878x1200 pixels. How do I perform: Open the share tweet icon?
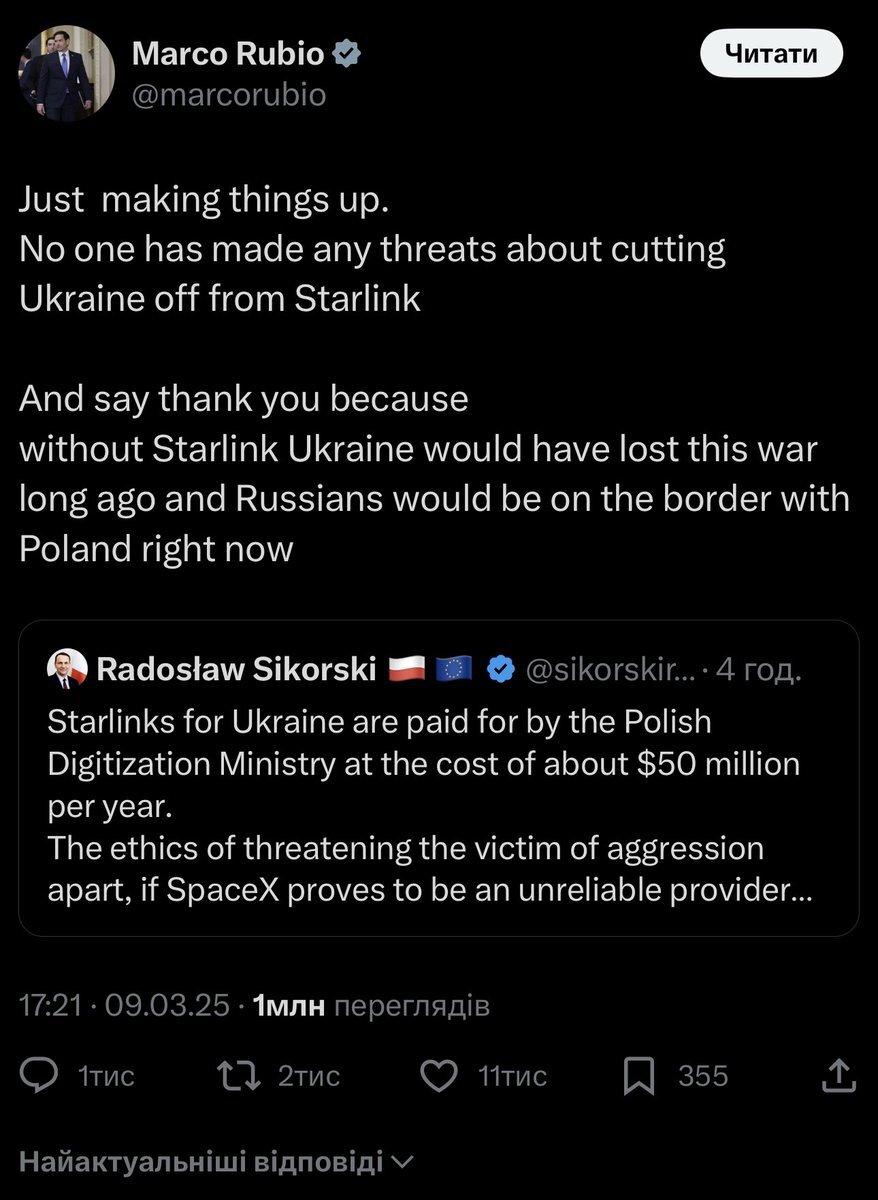point(839,1076)
